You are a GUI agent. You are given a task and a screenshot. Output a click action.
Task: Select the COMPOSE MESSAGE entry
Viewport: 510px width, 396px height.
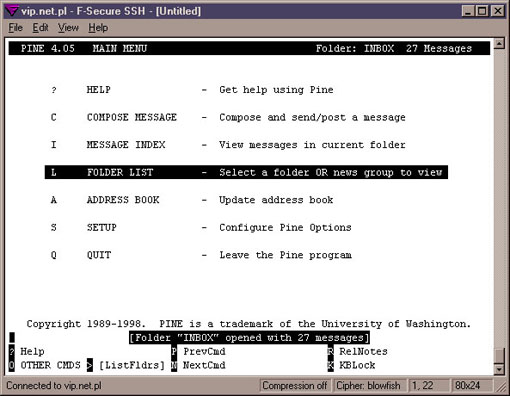point(132,117)
